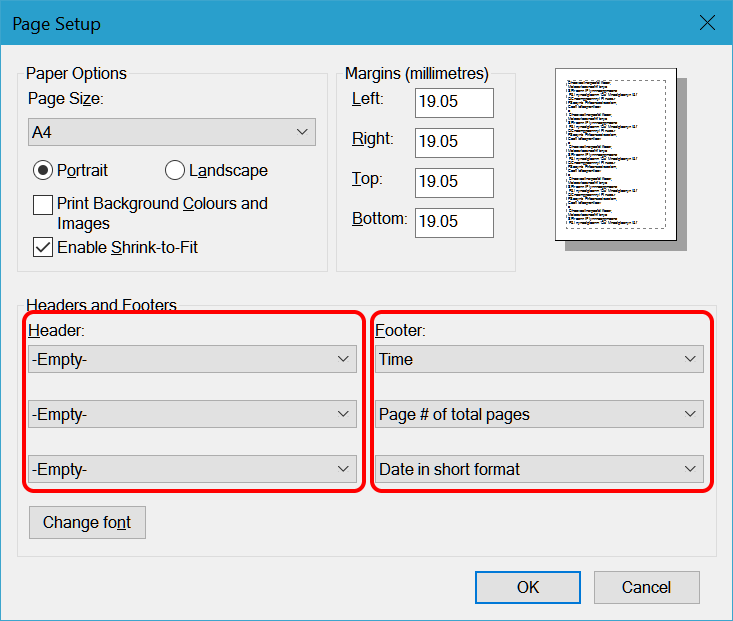
Task: Open the Date in short format dropdown
Action: tap(539, 469)
